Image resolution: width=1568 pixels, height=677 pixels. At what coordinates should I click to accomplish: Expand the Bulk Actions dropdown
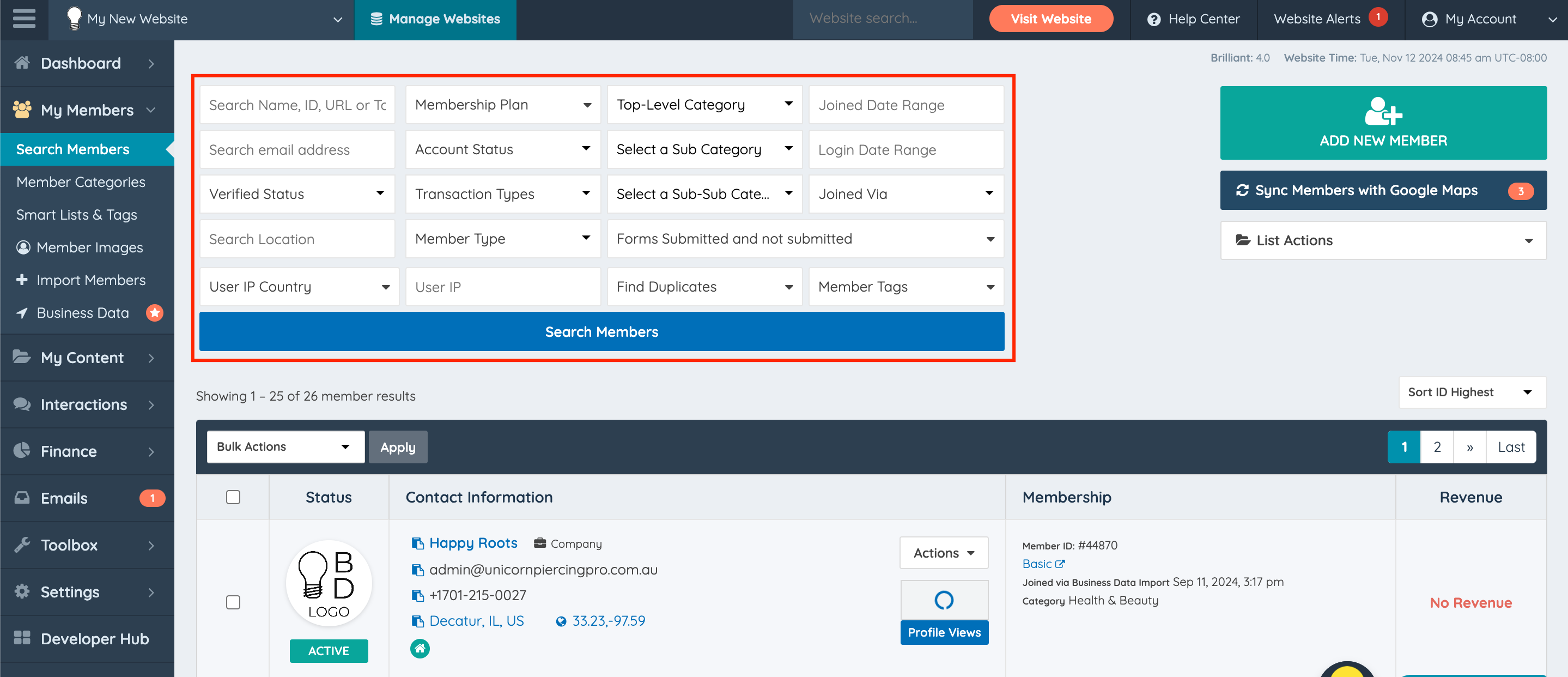(285, 447)
